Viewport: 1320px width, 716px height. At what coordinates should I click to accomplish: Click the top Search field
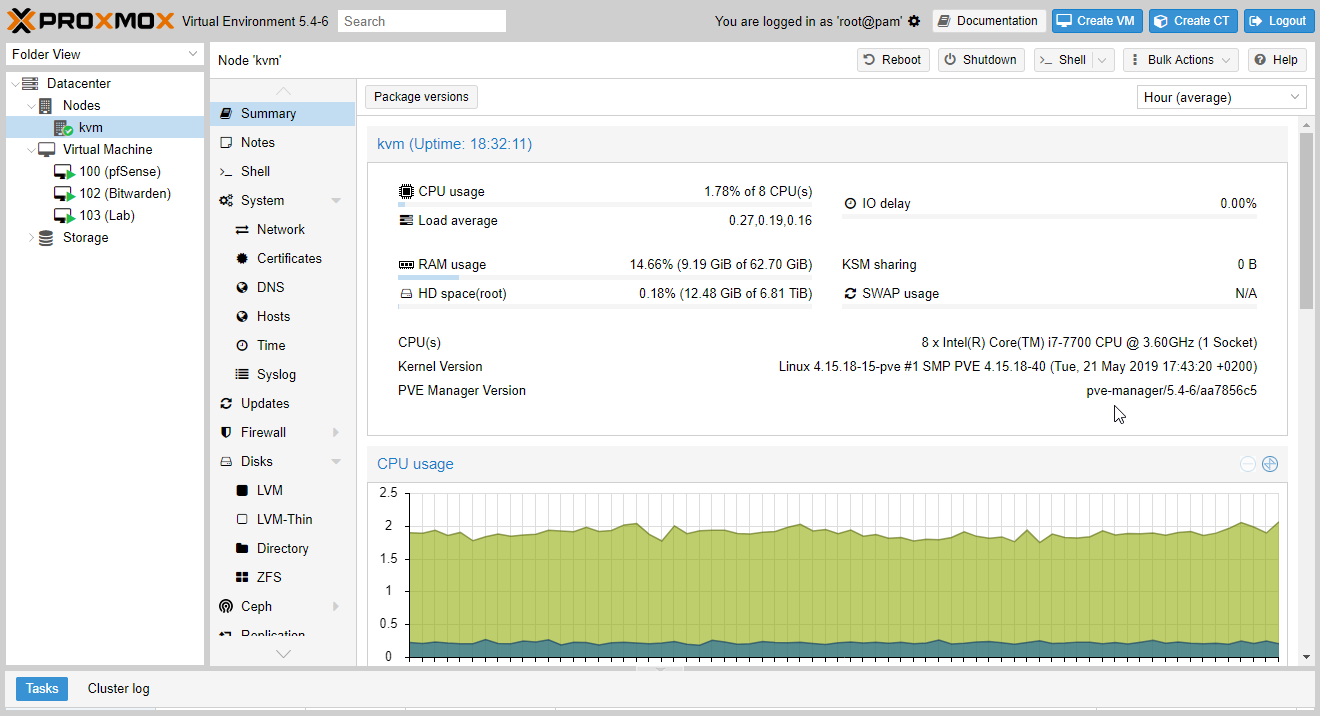pyautogui.click(x=422, y=21)
